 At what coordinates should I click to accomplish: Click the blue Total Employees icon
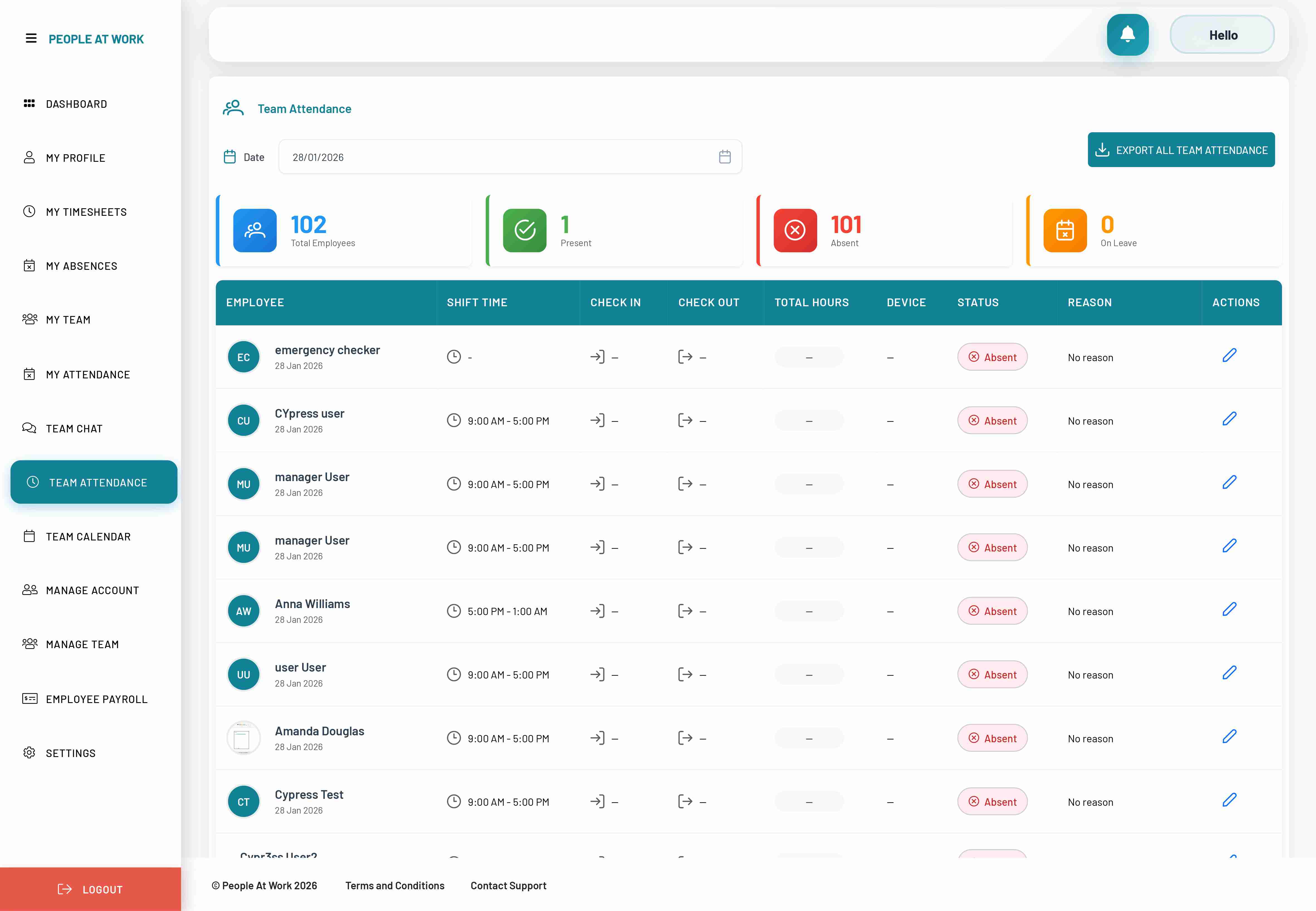tap(255, 230)
